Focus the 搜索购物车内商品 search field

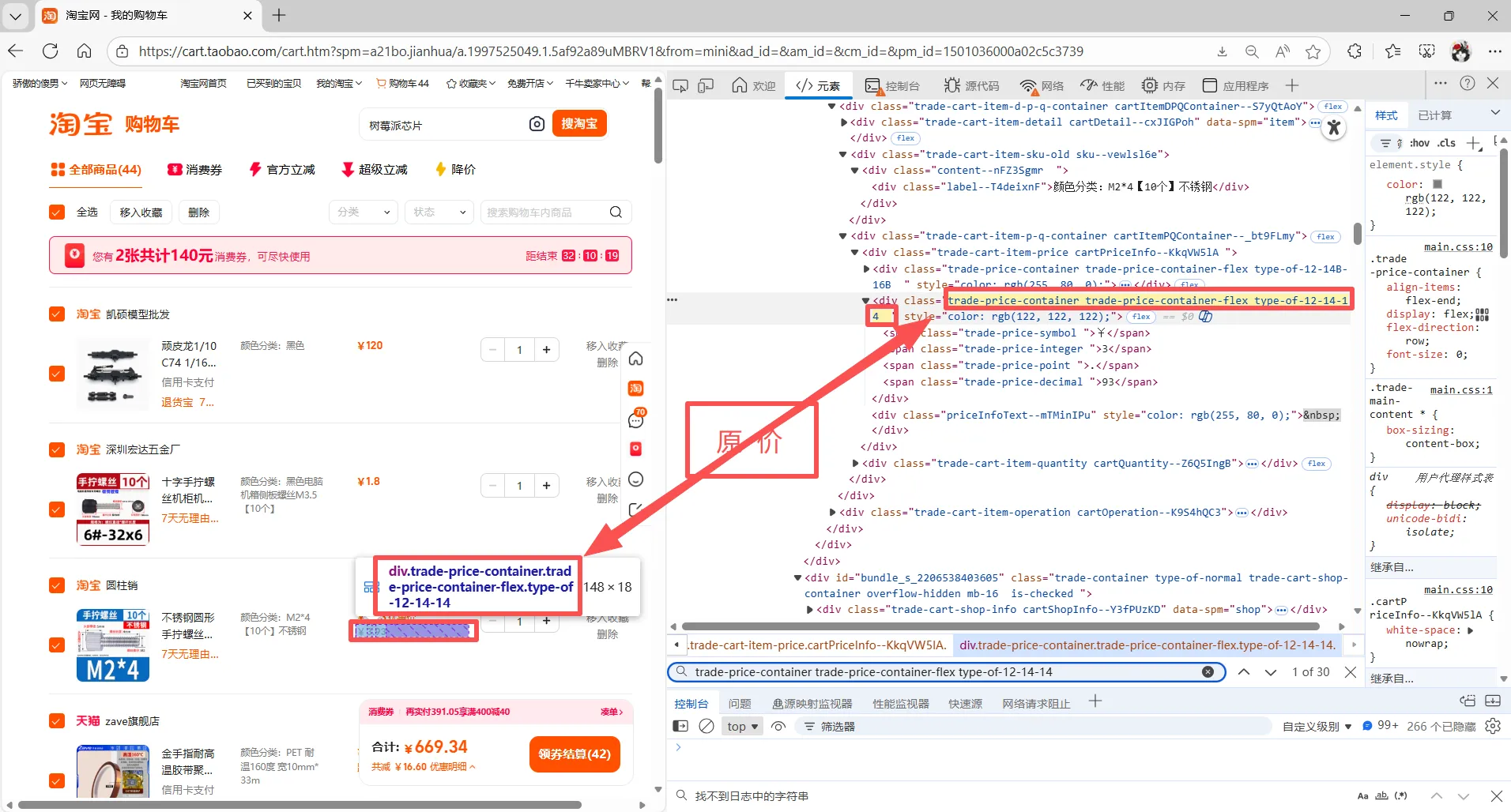556,212
